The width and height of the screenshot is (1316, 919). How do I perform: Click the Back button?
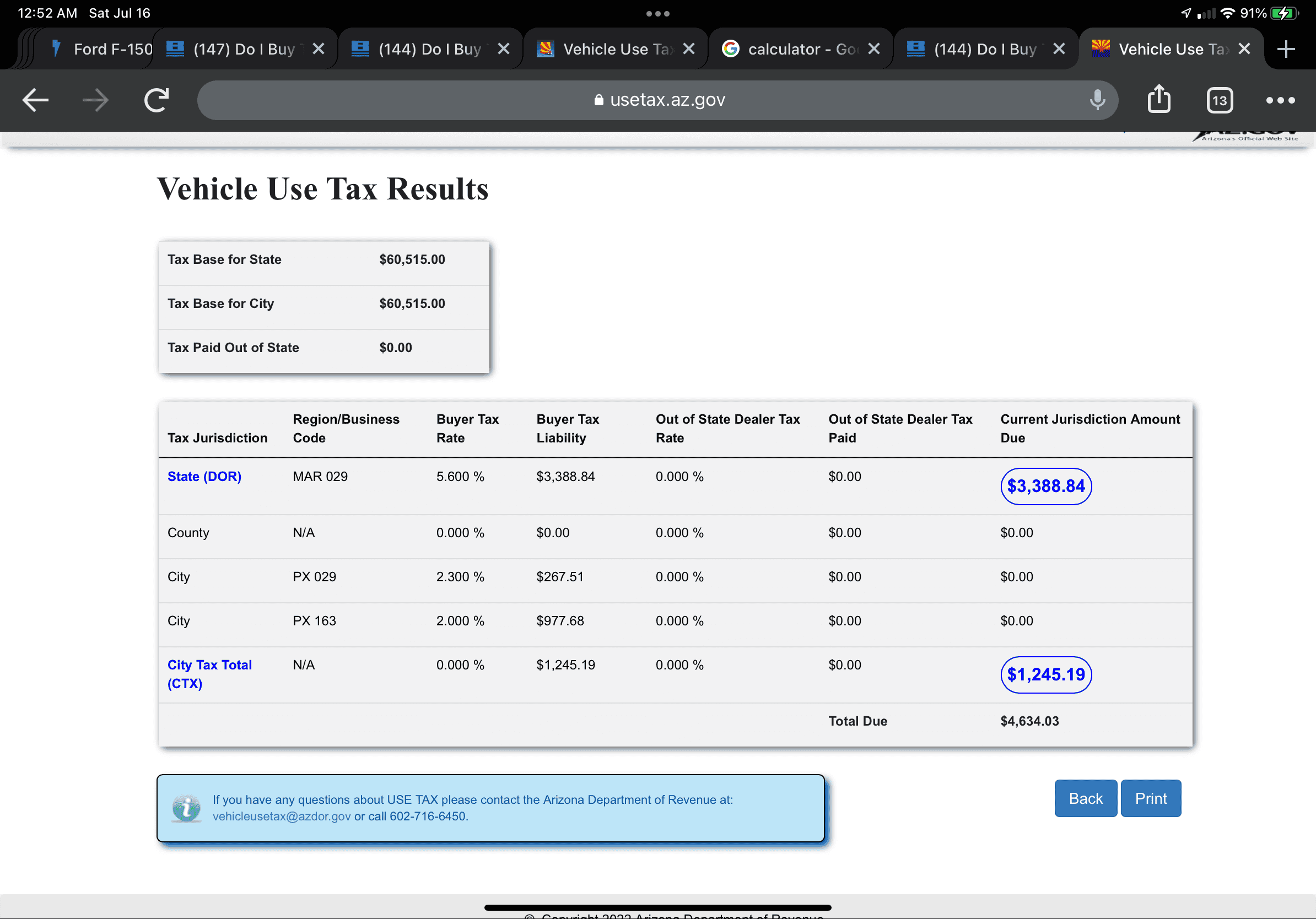tap(1085, 799)
